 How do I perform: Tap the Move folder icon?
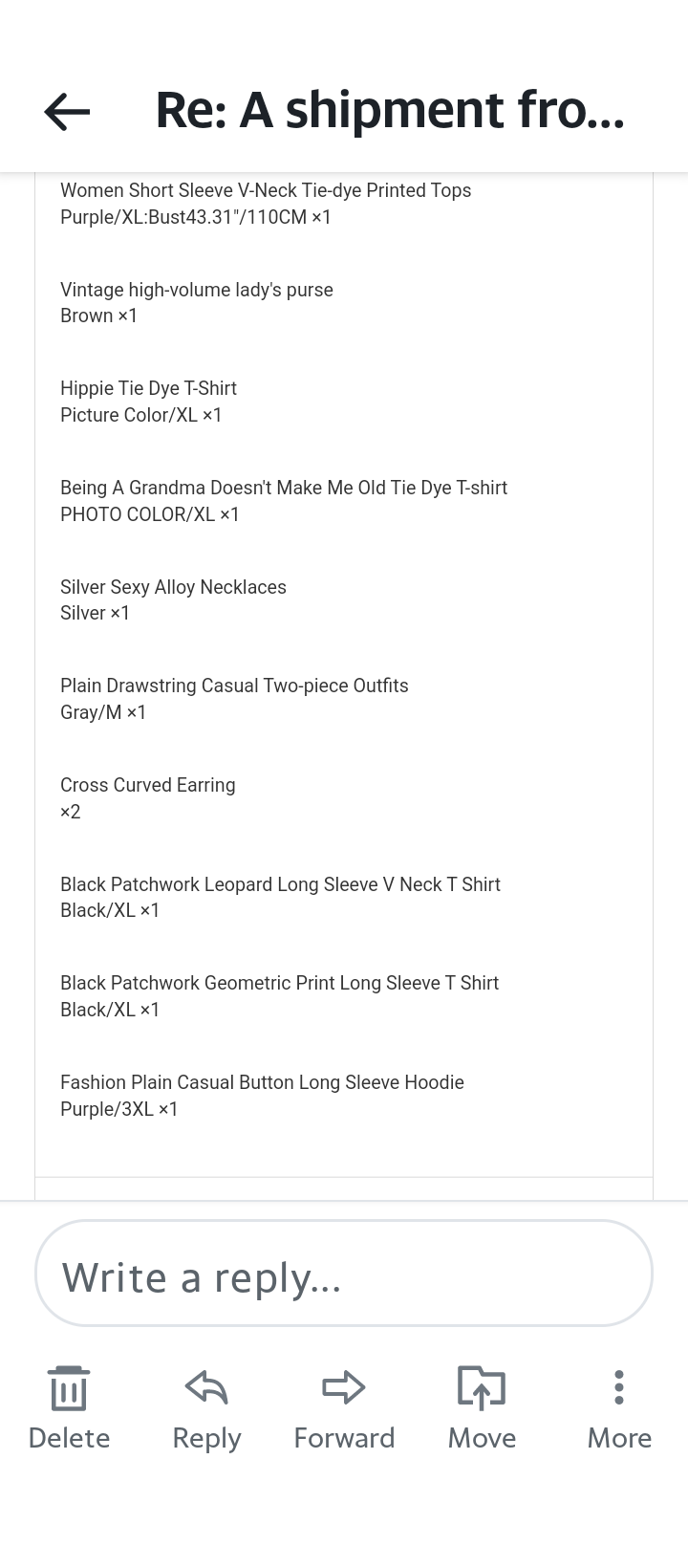482,1387
